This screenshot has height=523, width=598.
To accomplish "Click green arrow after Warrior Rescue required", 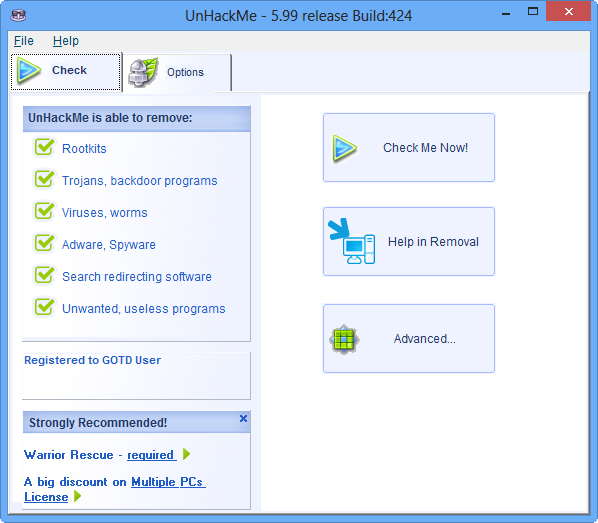I will click(186, 454).
